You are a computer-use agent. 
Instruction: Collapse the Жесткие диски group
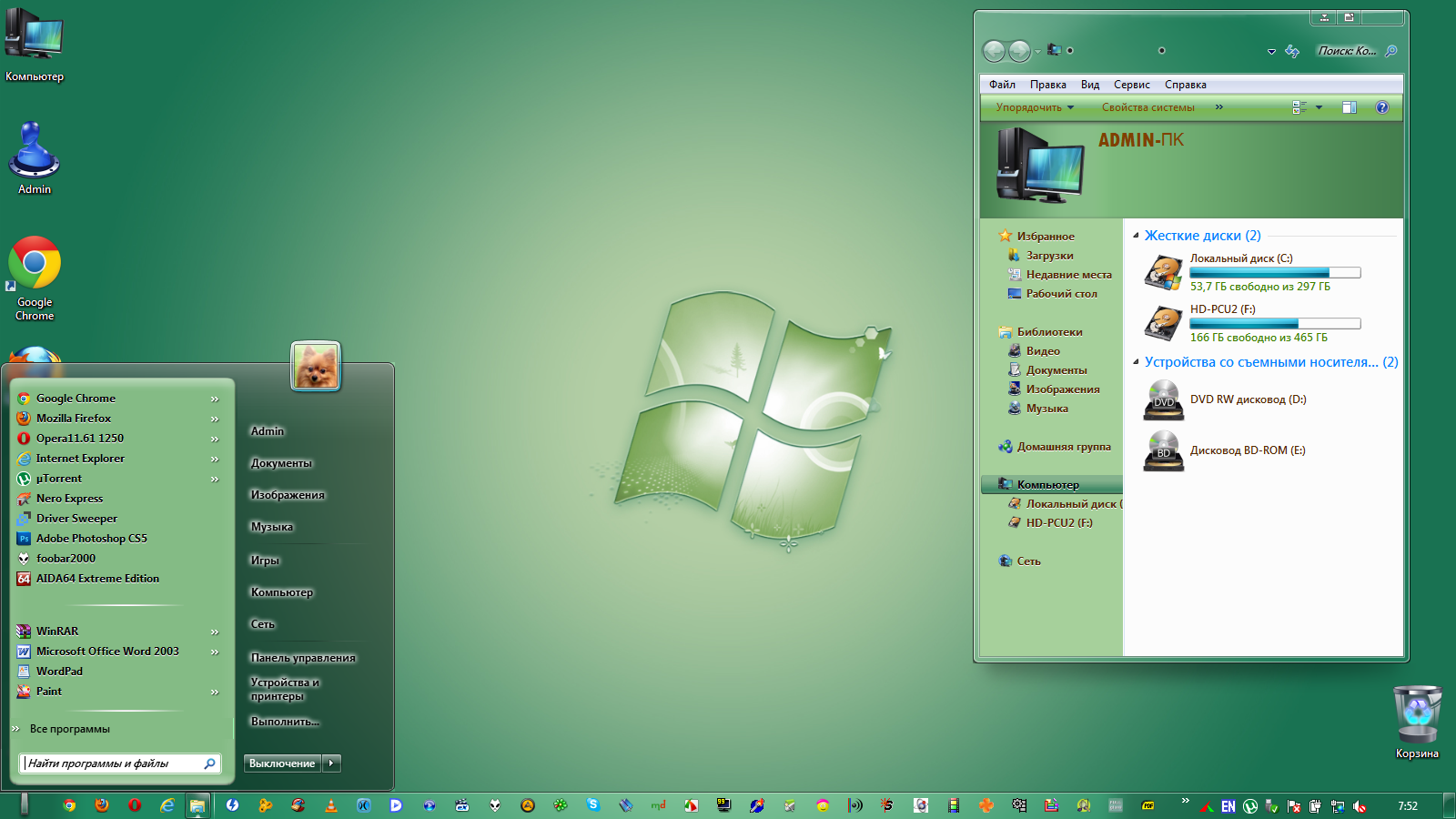(1136, 236)
